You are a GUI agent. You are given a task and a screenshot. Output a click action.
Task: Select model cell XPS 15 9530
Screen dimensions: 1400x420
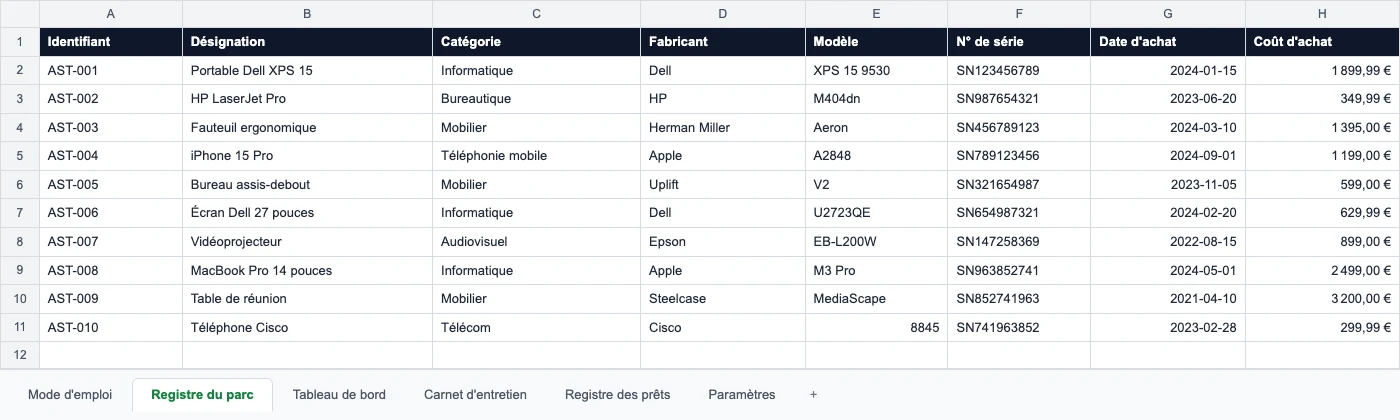(877, 71)
